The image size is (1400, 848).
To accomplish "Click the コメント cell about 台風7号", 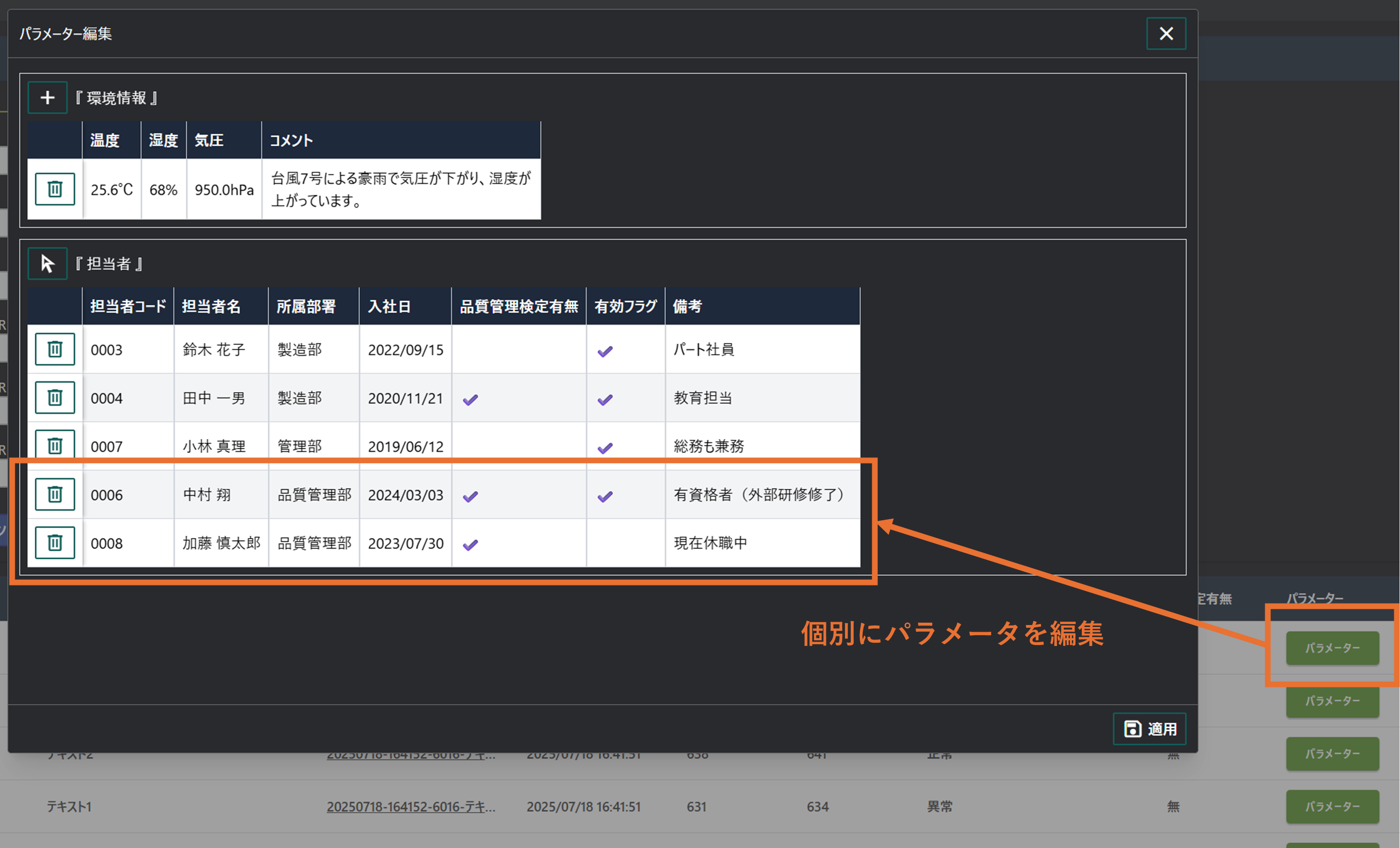I will click(401, 189).
